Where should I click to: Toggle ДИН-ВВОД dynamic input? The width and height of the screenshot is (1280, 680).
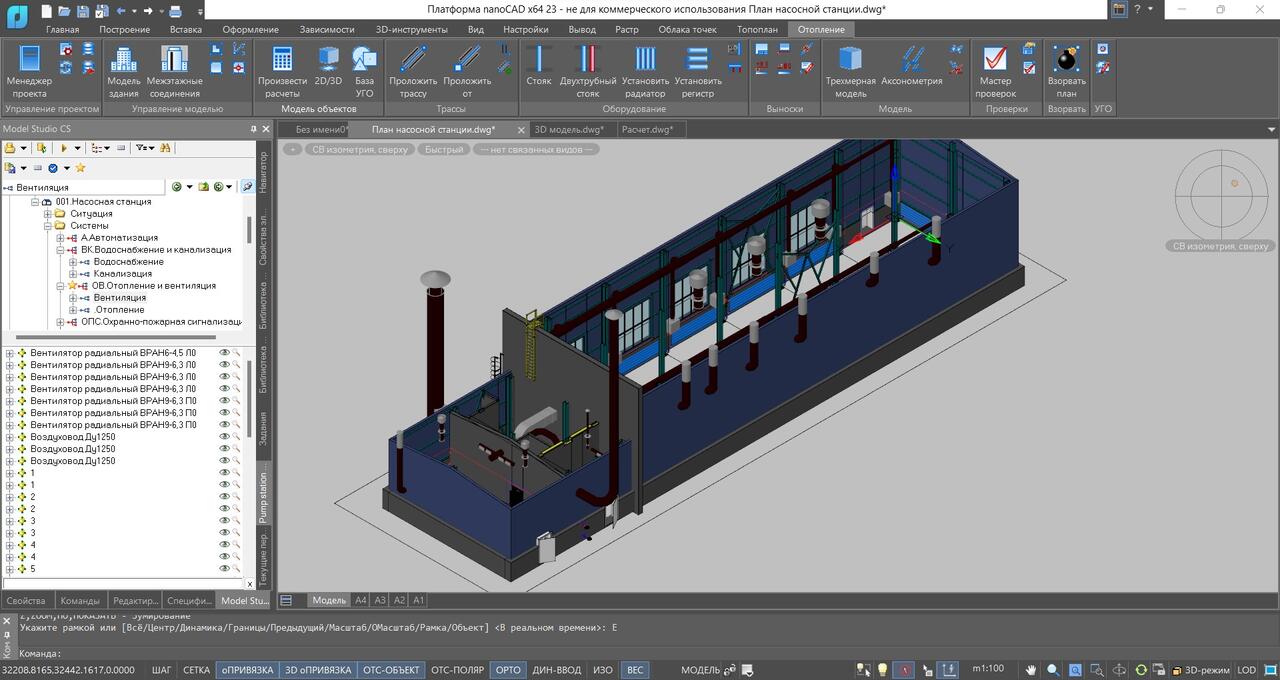click(x=556, y=670)
